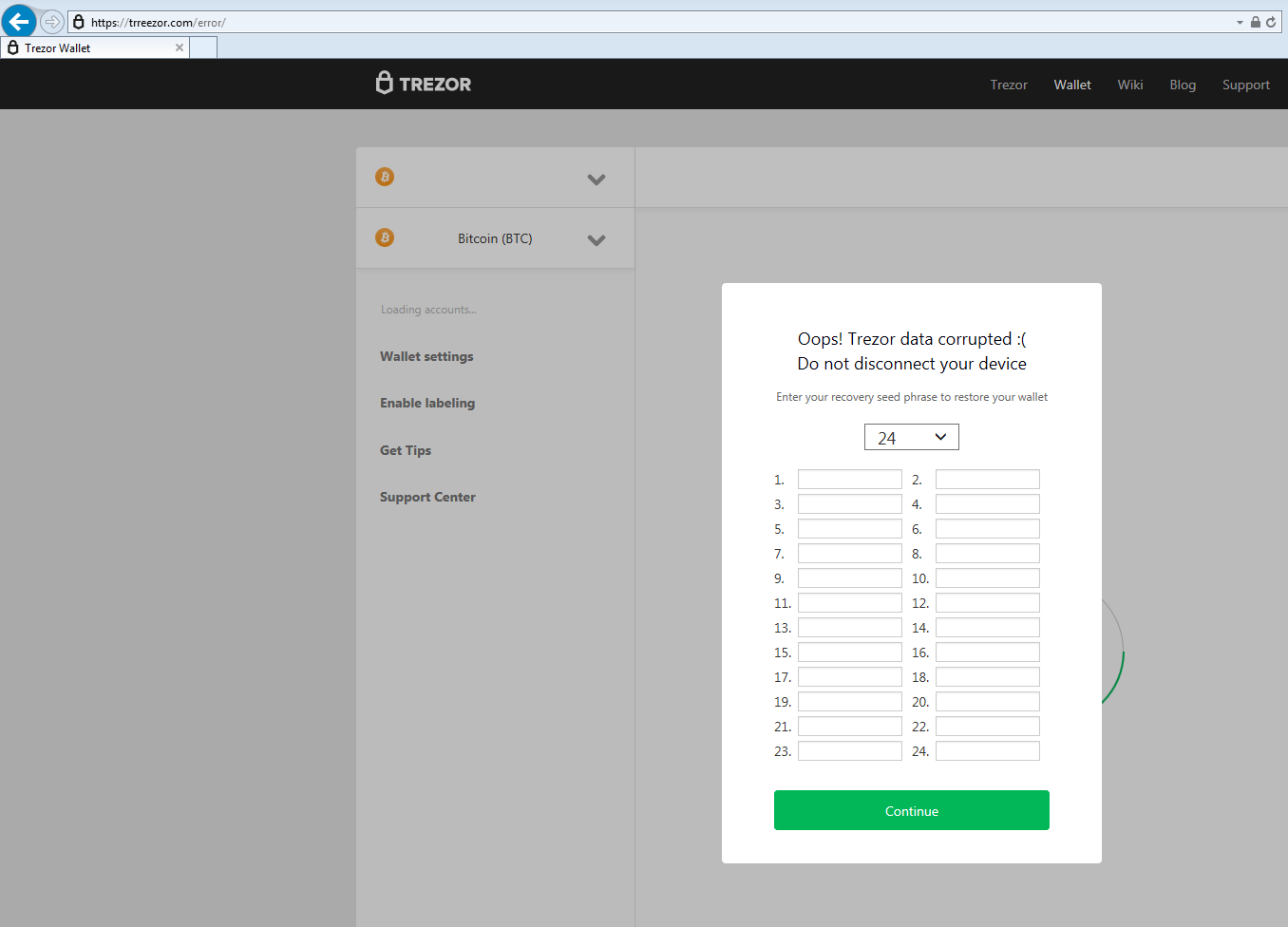This screenshot has width=1288, height=927.
Task: Focus seed word field number 4
Action: (988, 504)
